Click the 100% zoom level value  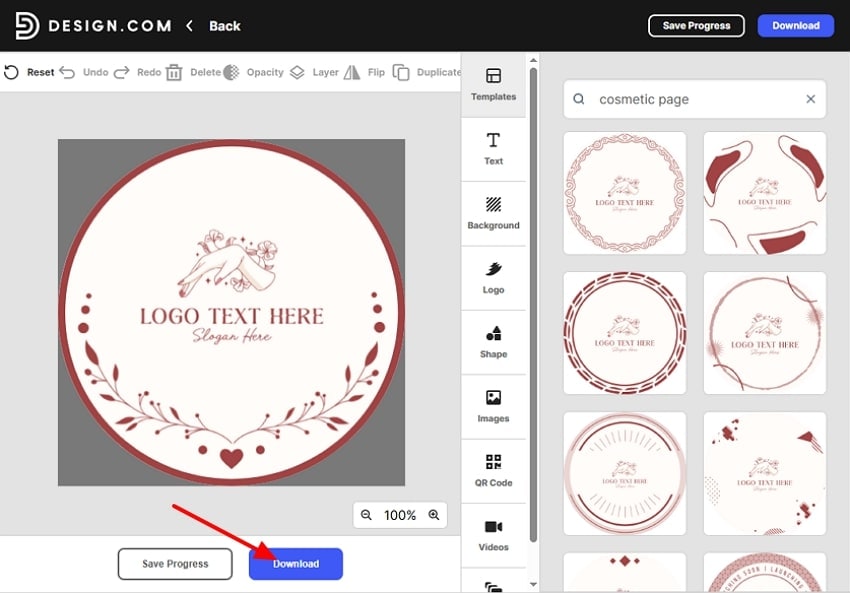tap(400, 515)
